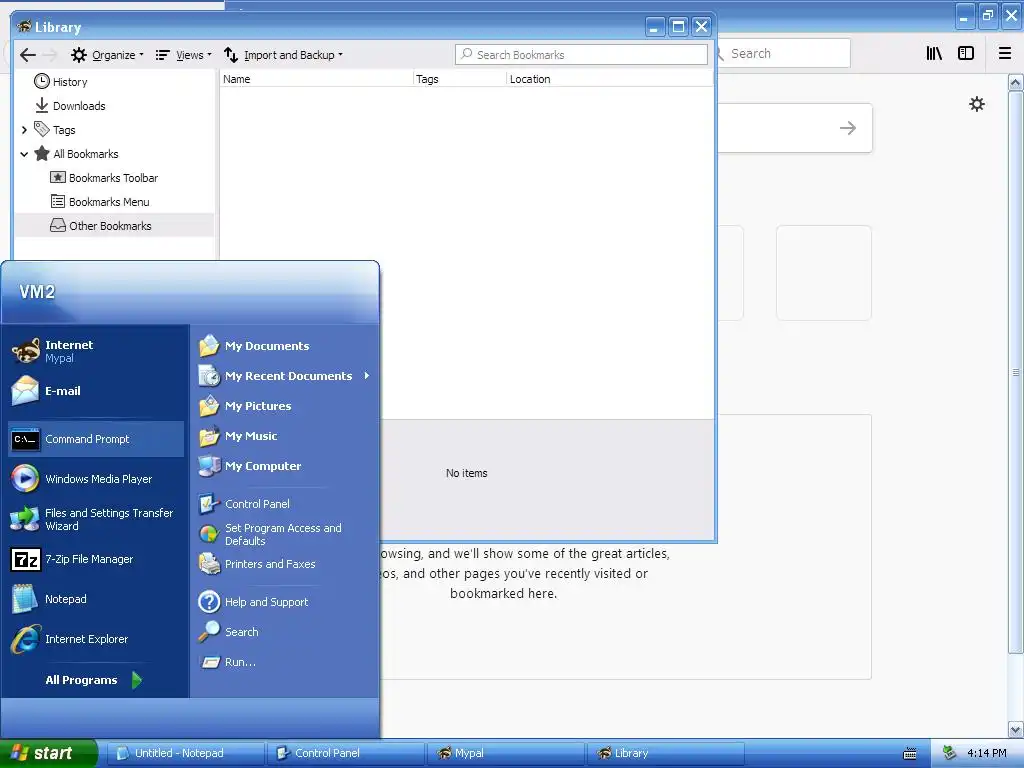Select Bookmarks Menu folder
Screen dimensions: 1024x768
[101, 202]
